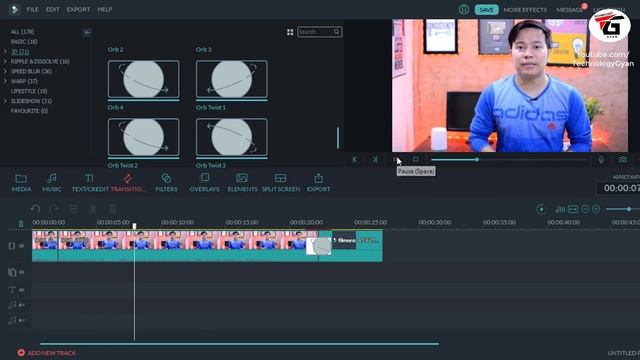Click the transitions Search field
Viewport: 640px width, 360px height.
pyautogui.click(x=320, y=32)
